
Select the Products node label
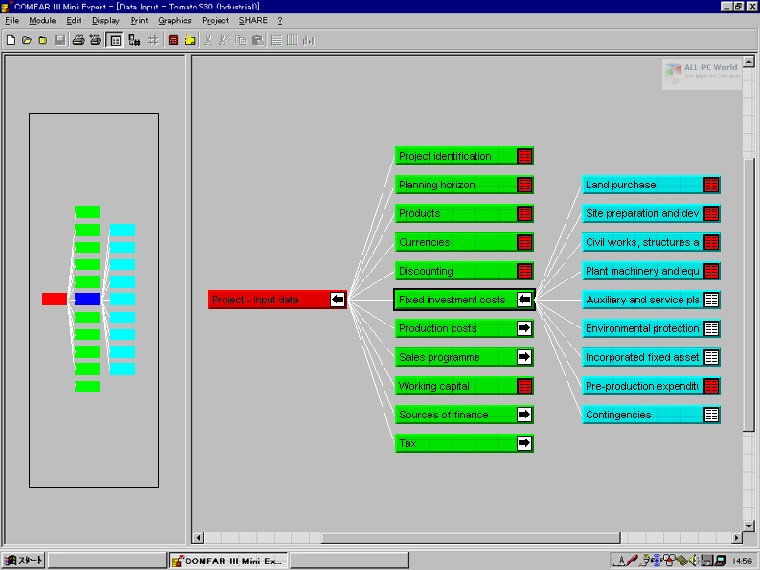click(x=420, y=213)
